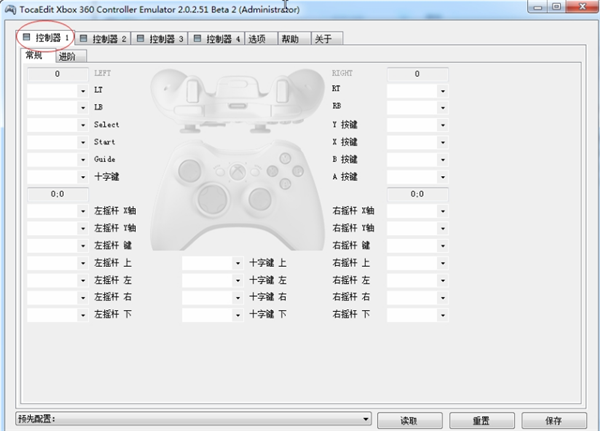Select the 常规 sub-tab
Image resolution: width=600 pixels, height=431 pixels.
coord(38,55)
